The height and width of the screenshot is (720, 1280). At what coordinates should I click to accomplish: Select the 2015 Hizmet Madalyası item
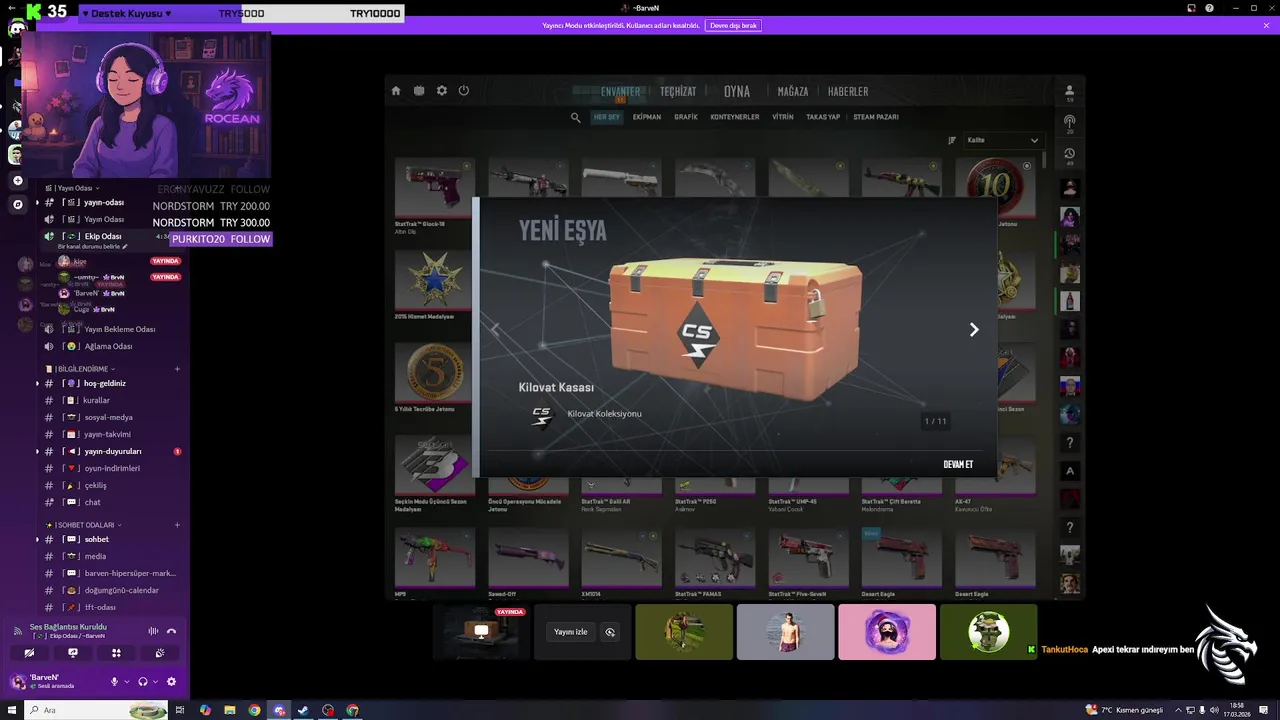pos(434,285)
